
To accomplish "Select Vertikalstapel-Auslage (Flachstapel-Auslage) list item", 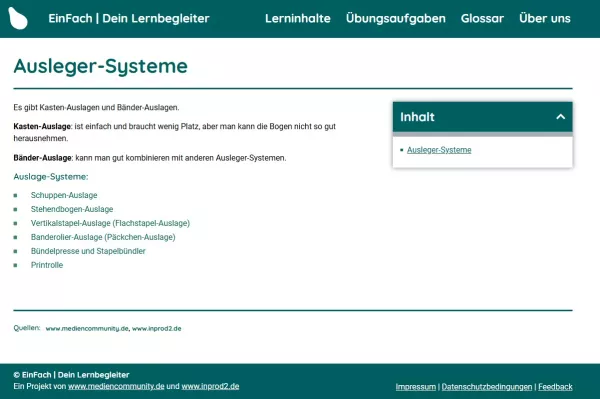I will 110,223.
